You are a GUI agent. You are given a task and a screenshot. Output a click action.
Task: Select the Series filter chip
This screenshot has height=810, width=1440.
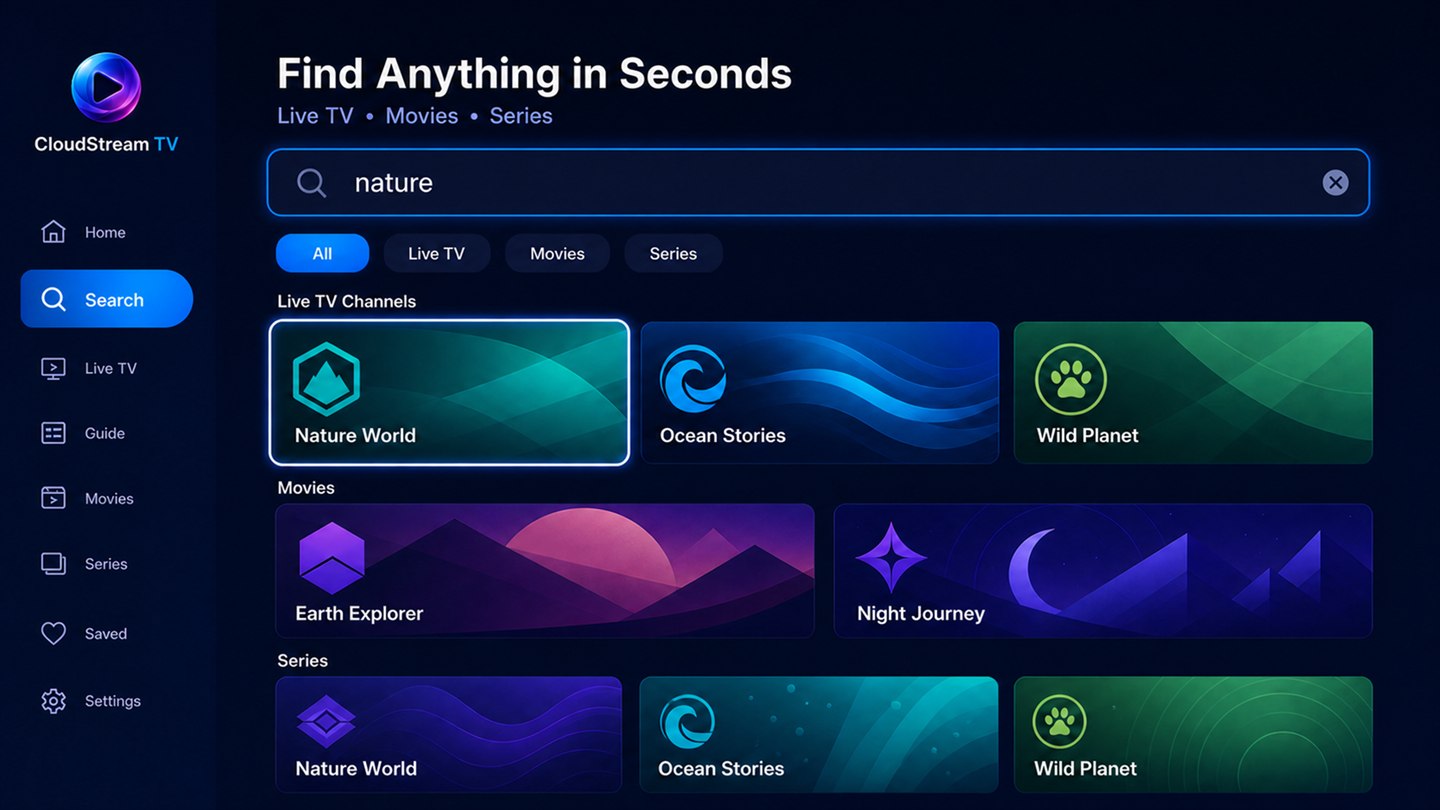[x=673, y=253]
